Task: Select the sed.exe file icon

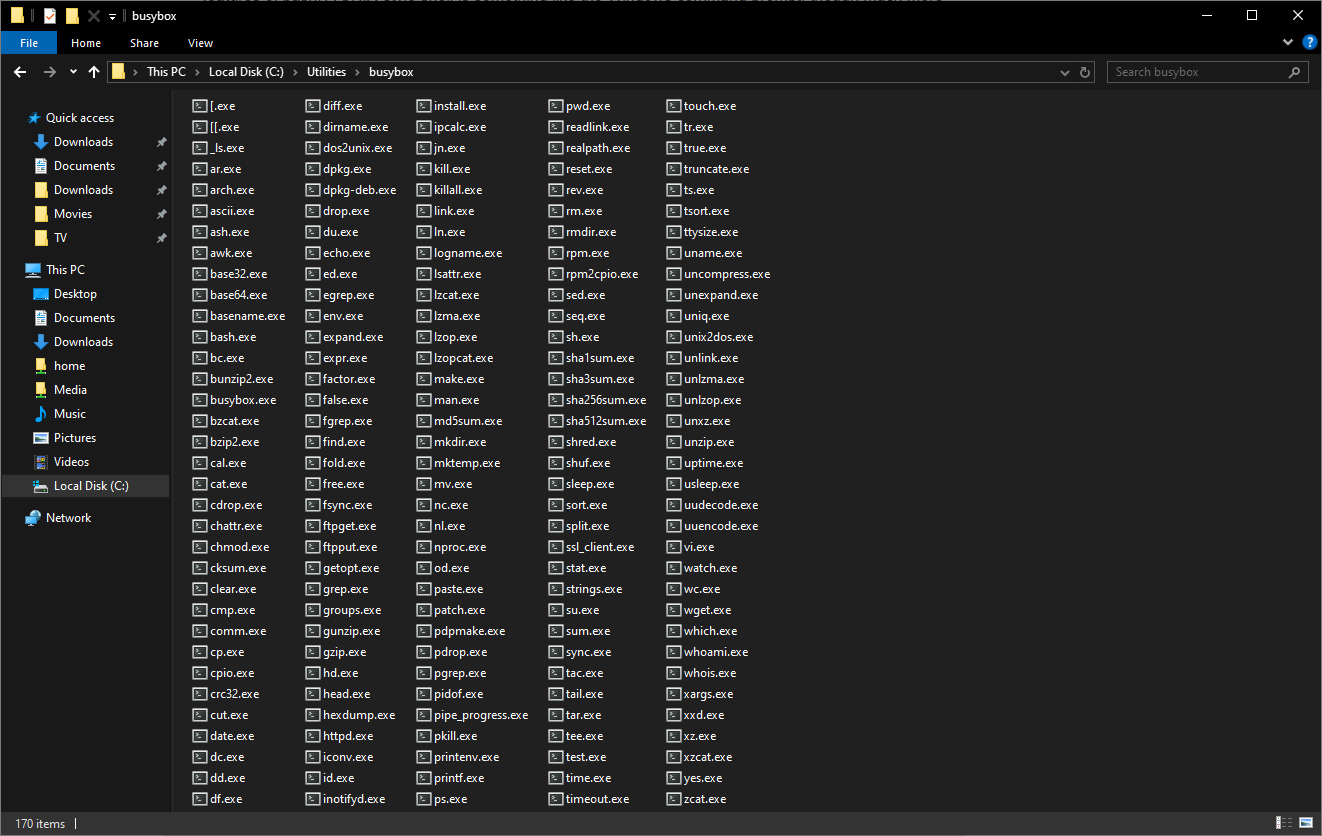Action: 556,295
